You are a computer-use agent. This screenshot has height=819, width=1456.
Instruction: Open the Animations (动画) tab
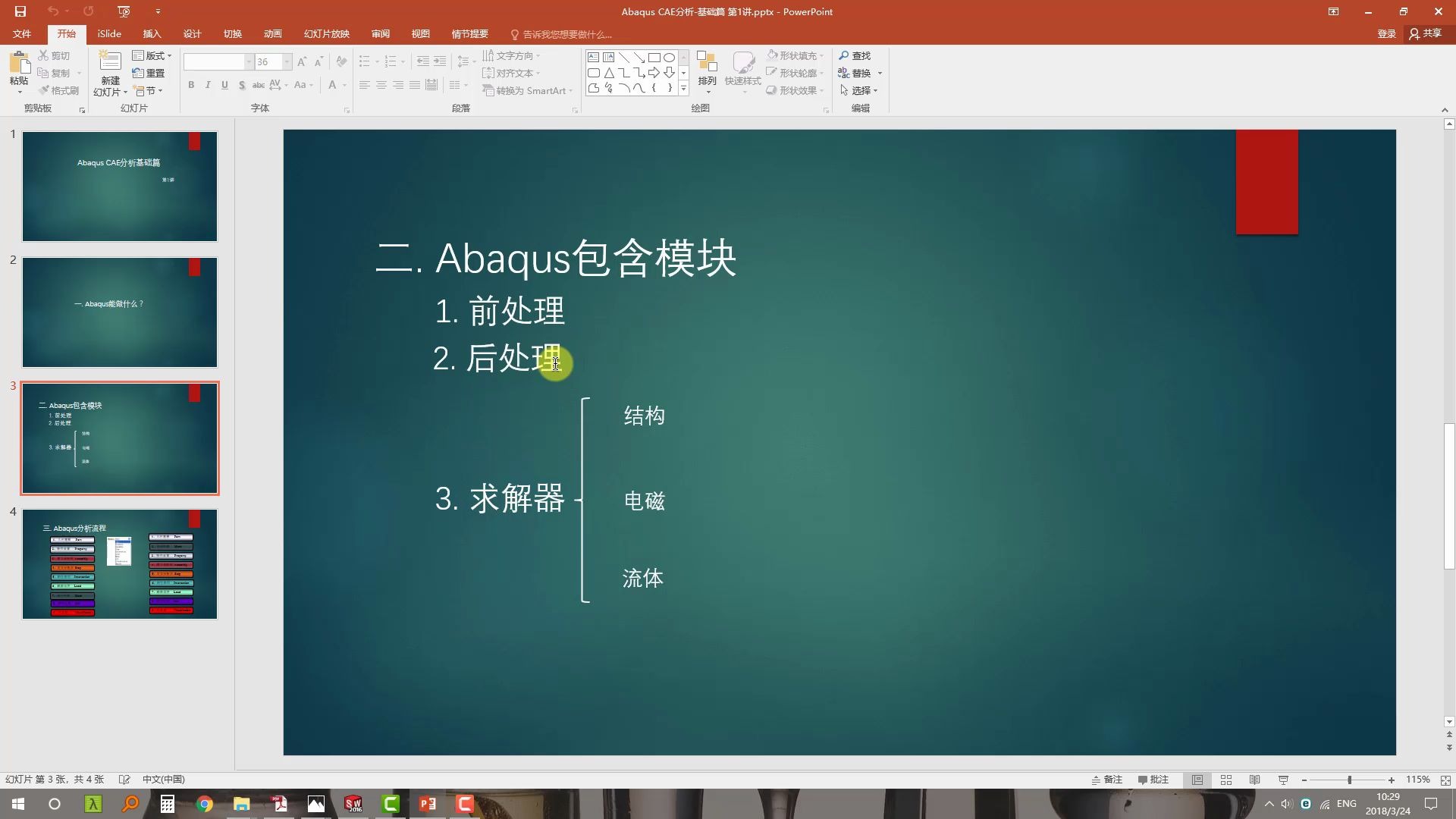[x=273, y=34]
